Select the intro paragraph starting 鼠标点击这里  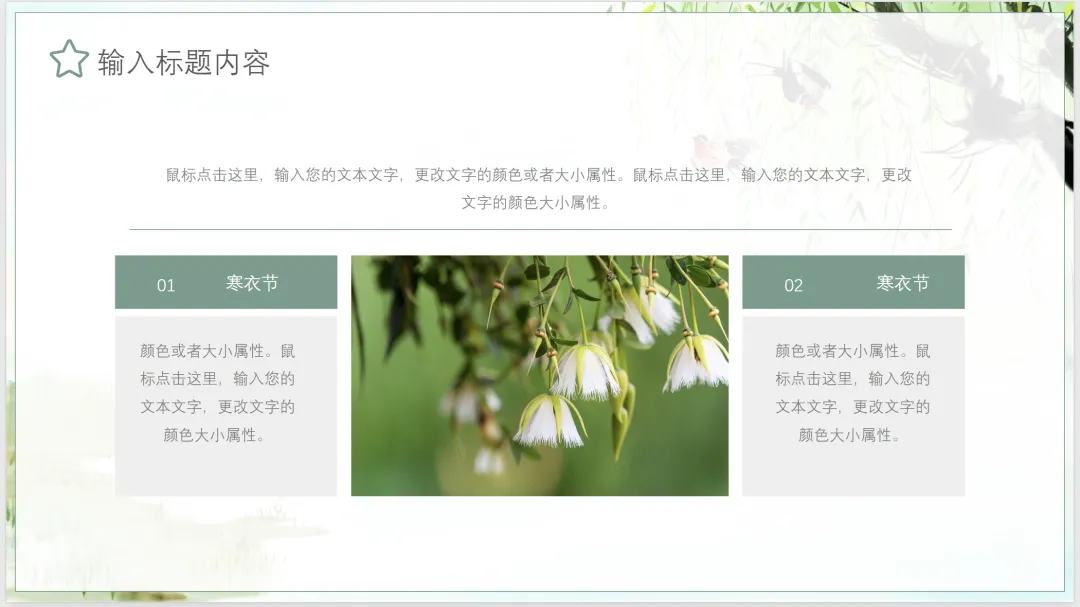point(539,189)
